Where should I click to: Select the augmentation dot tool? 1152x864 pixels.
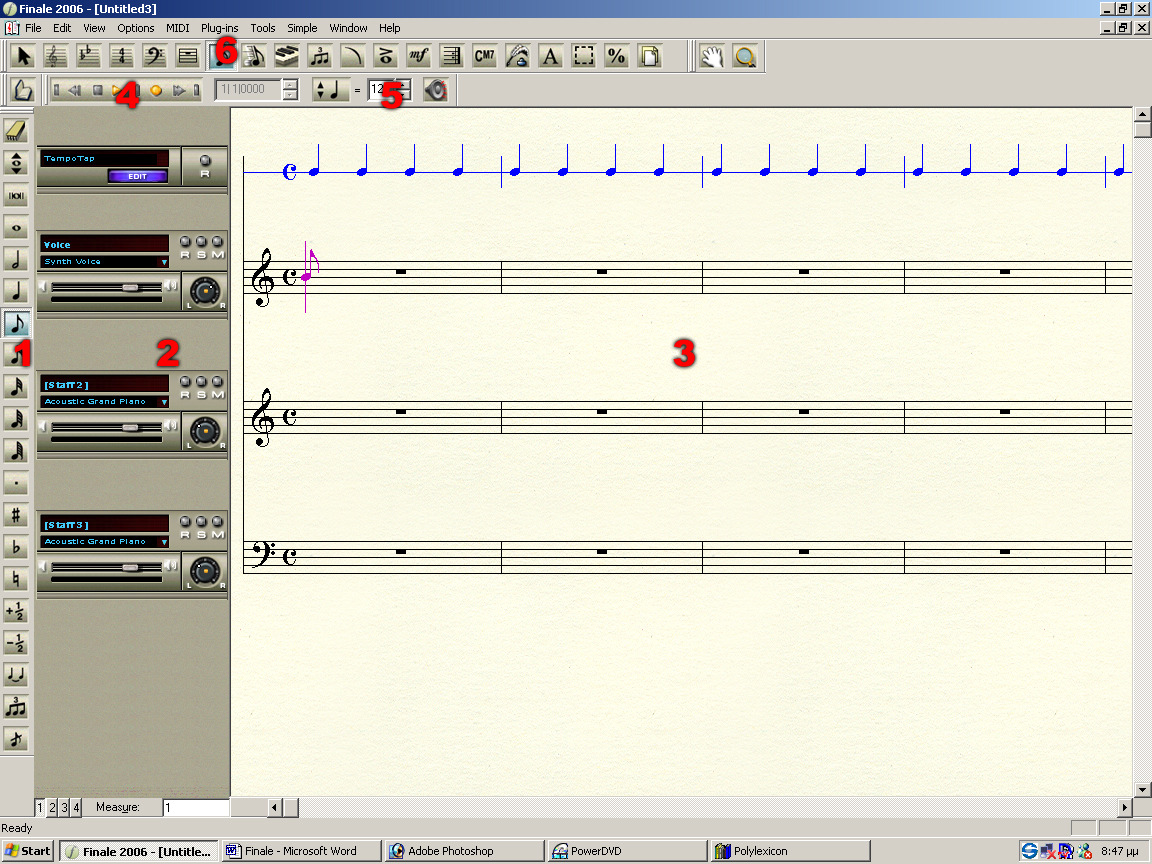(16, 483)
